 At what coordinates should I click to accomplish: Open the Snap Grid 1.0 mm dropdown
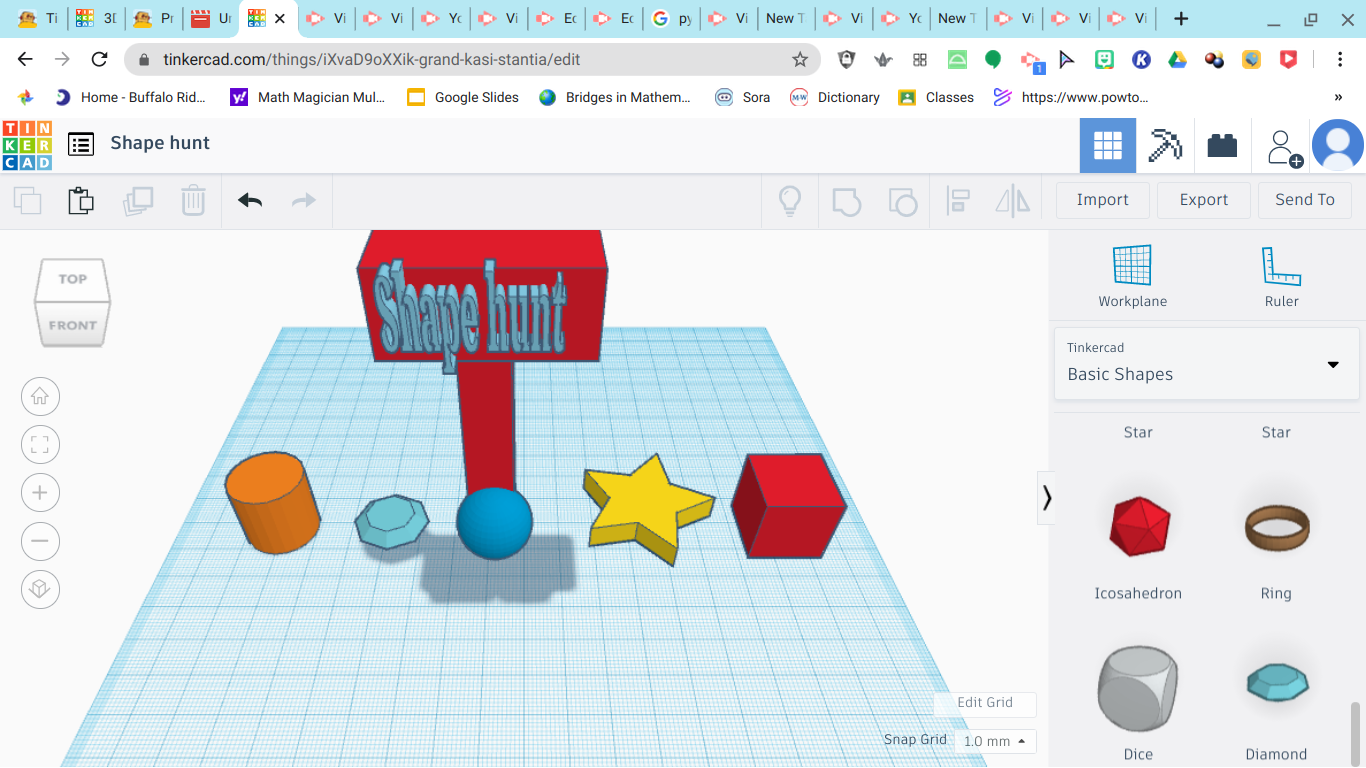point(995,741)
